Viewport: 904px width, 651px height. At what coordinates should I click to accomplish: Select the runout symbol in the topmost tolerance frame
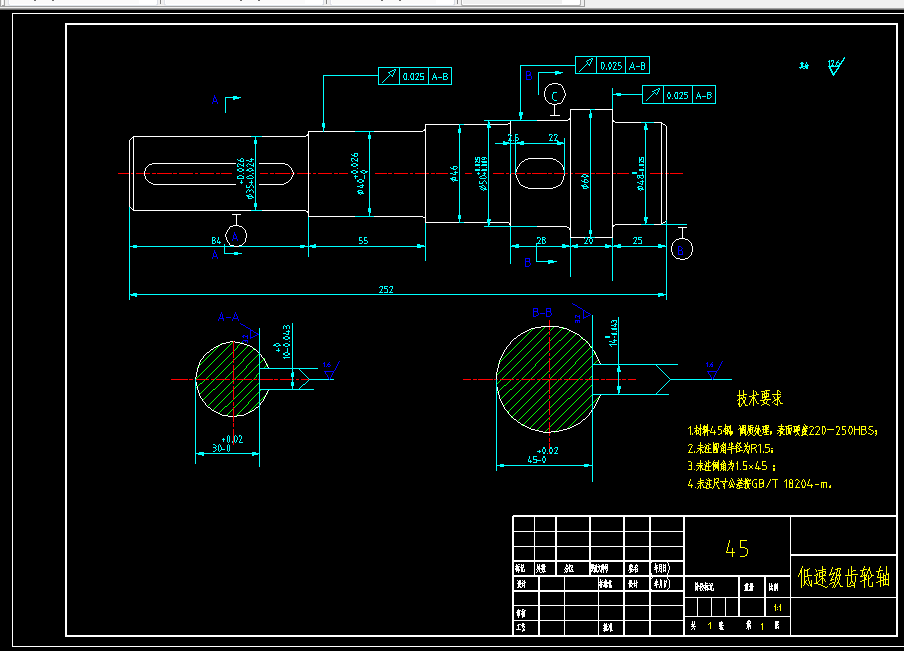click(586, 65)
